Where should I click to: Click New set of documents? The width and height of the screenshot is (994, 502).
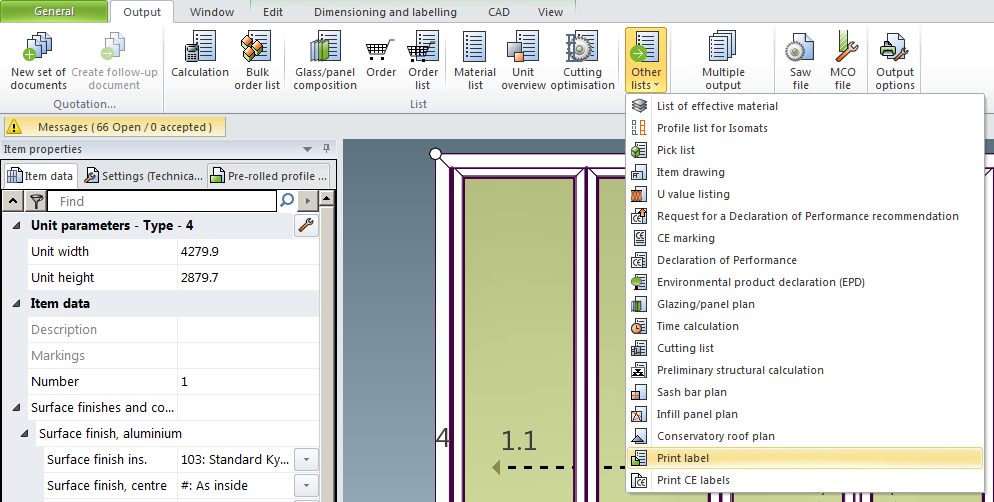(38, 59)
